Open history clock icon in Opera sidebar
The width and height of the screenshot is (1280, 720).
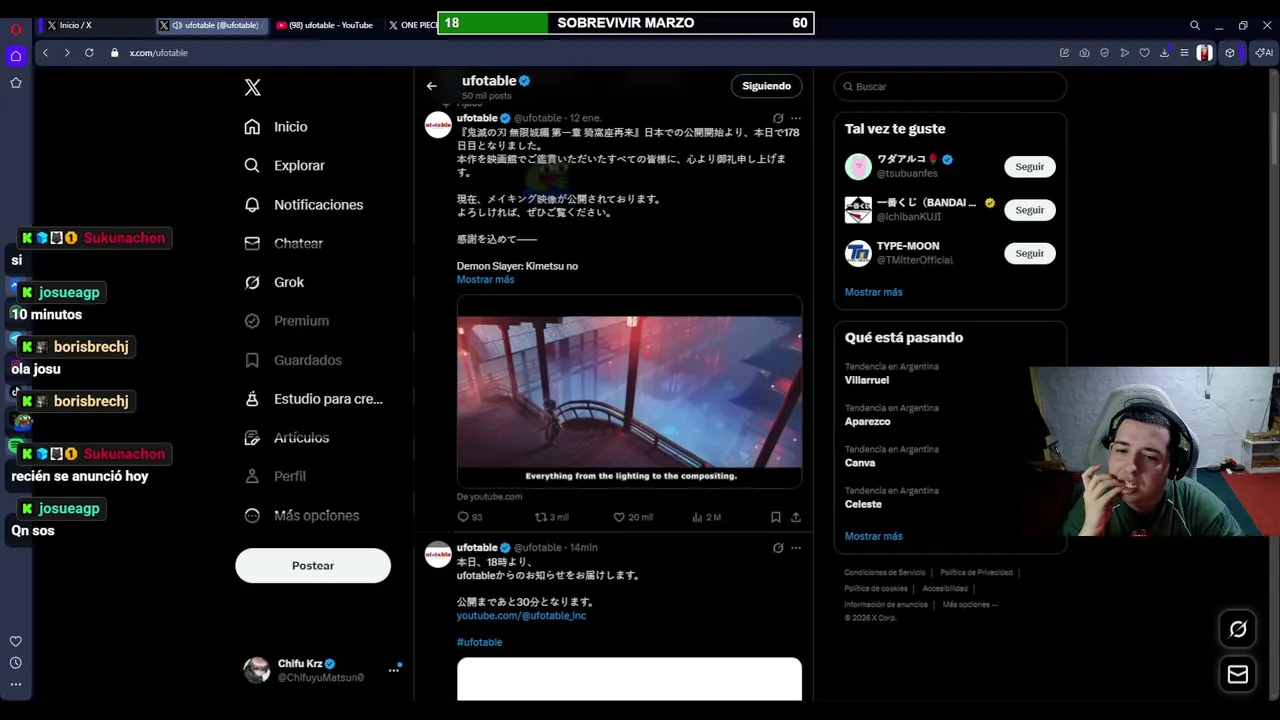[x=16, y=663]
